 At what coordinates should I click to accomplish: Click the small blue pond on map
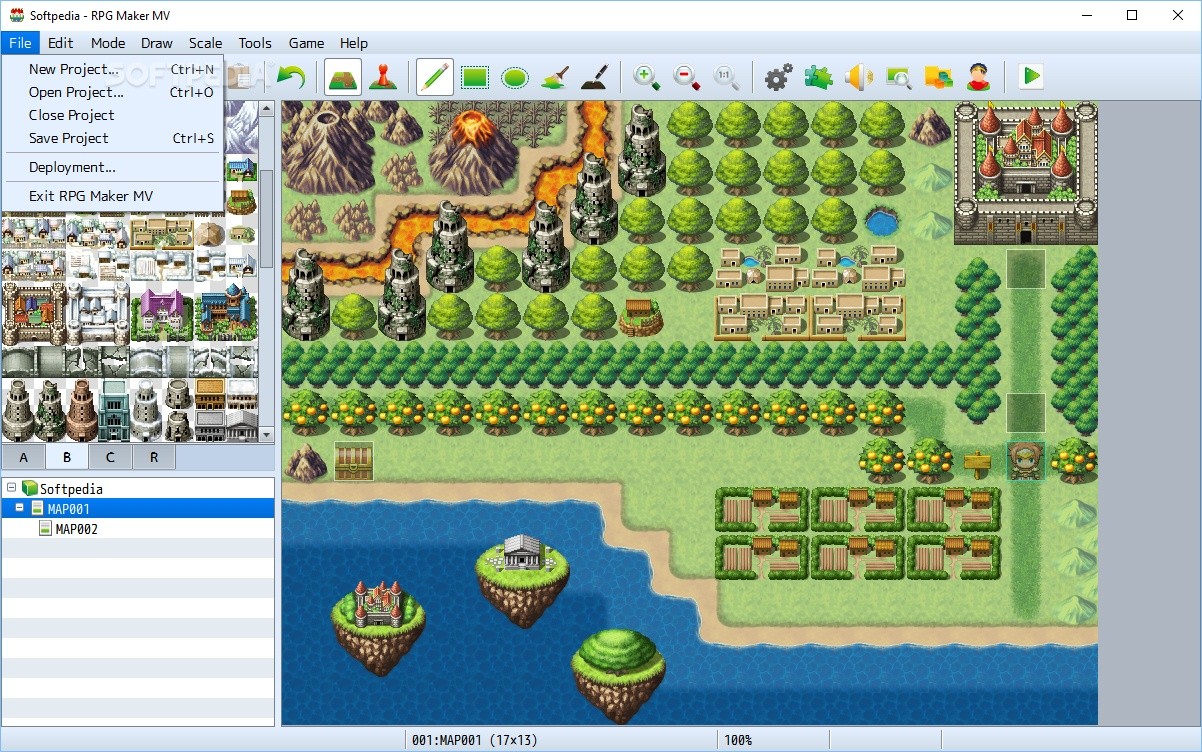[881, 222]
